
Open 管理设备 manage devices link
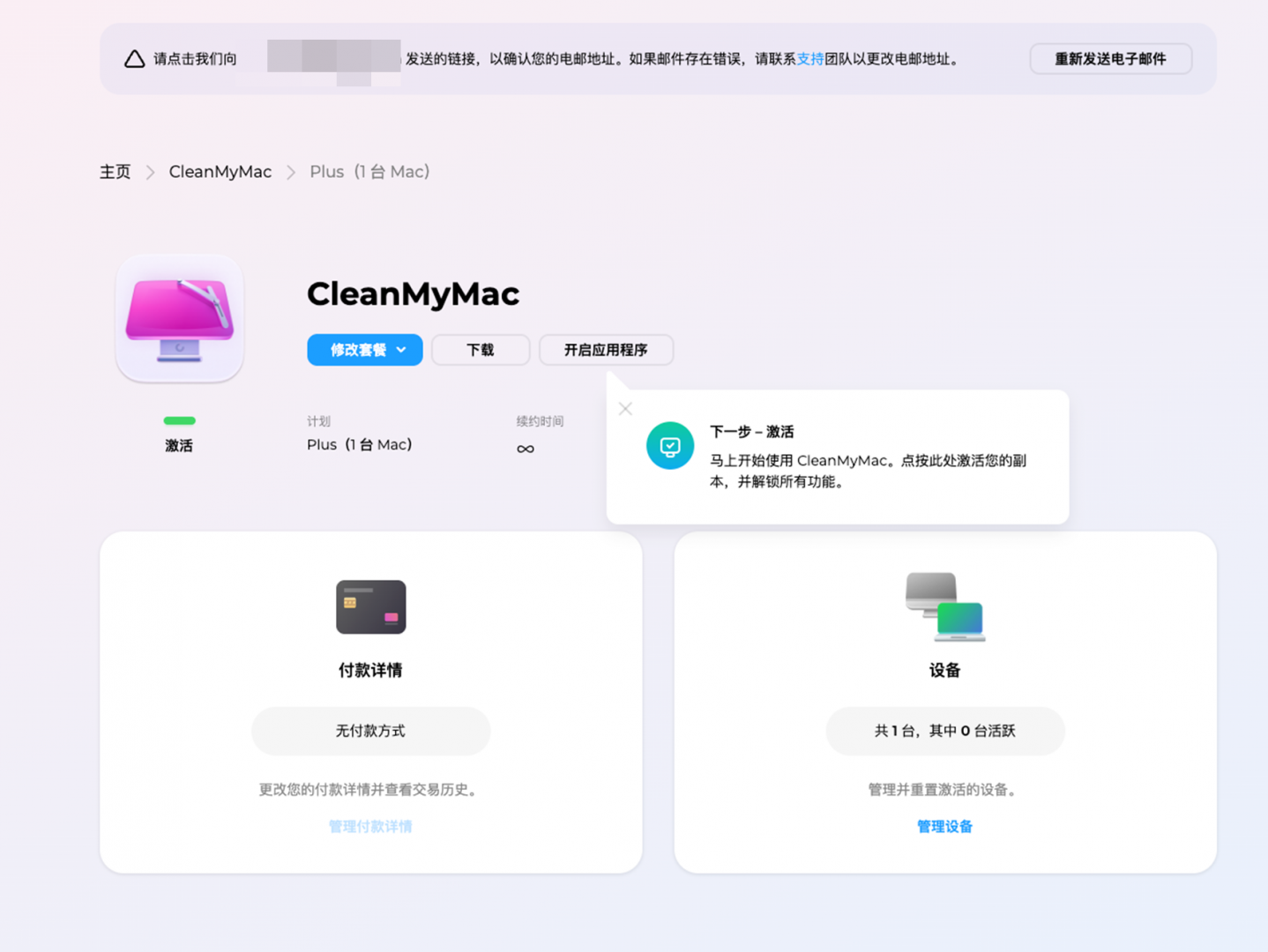[x=945, y=827]
